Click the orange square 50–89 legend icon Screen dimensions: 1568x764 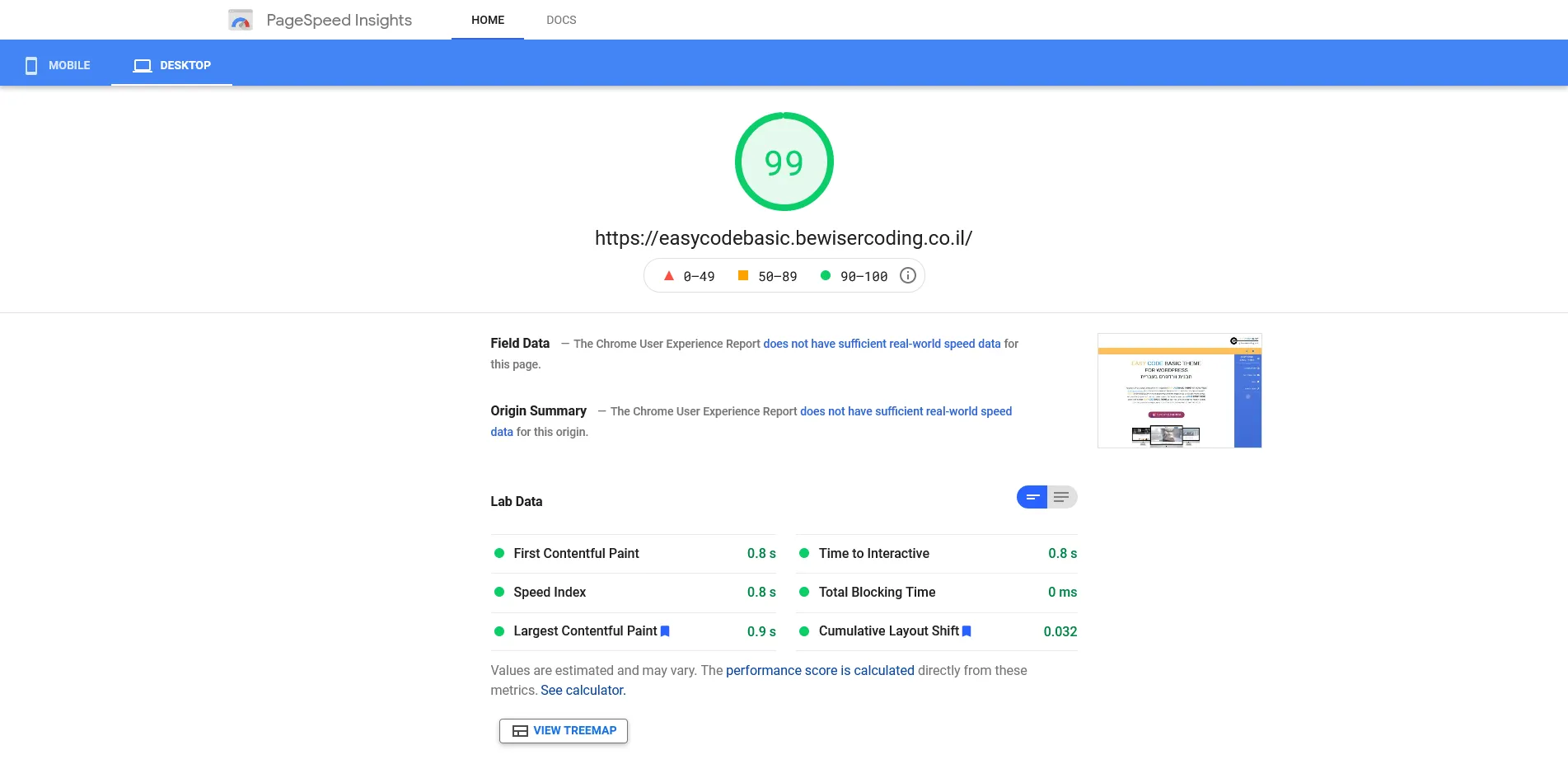742,276
